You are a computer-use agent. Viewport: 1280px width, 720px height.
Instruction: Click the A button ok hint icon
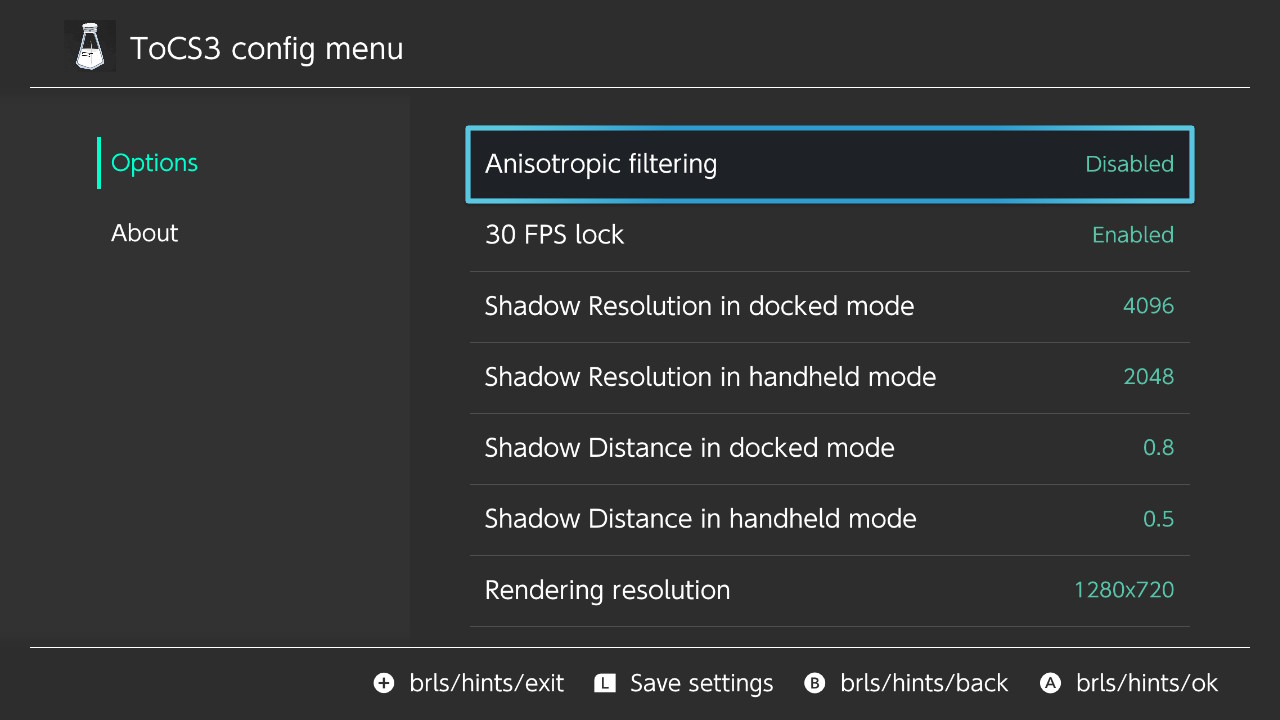[1050, 683]
